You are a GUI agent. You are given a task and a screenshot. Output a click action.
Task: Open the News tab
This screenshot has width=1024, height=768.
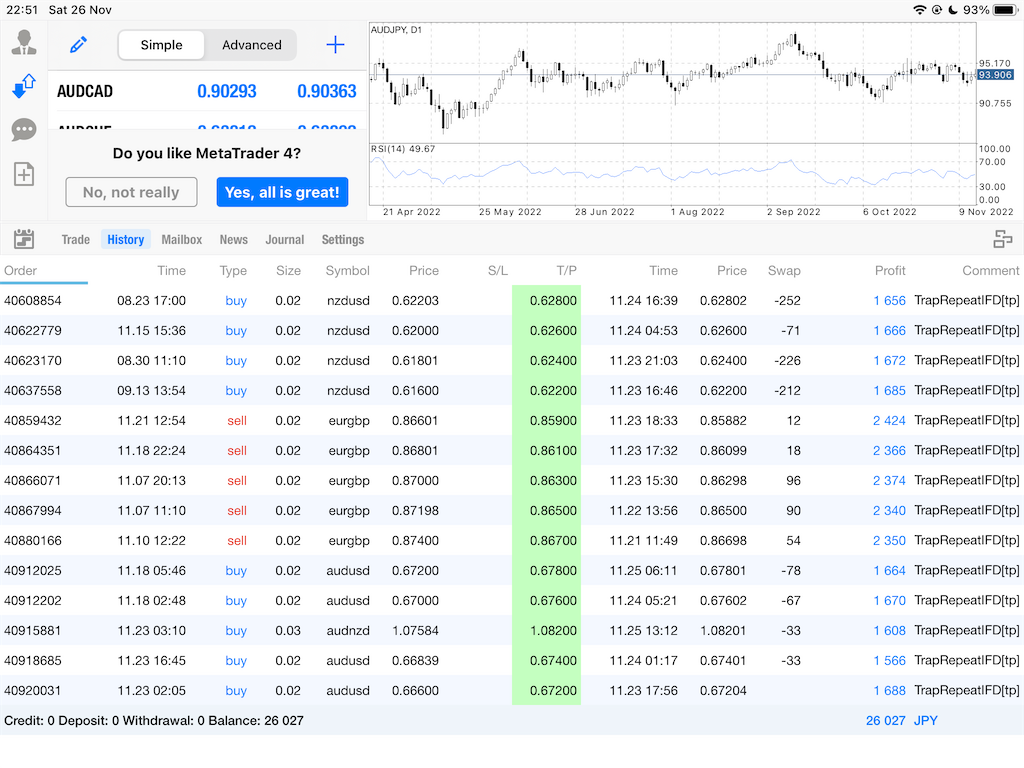click(x=233, y=240)
